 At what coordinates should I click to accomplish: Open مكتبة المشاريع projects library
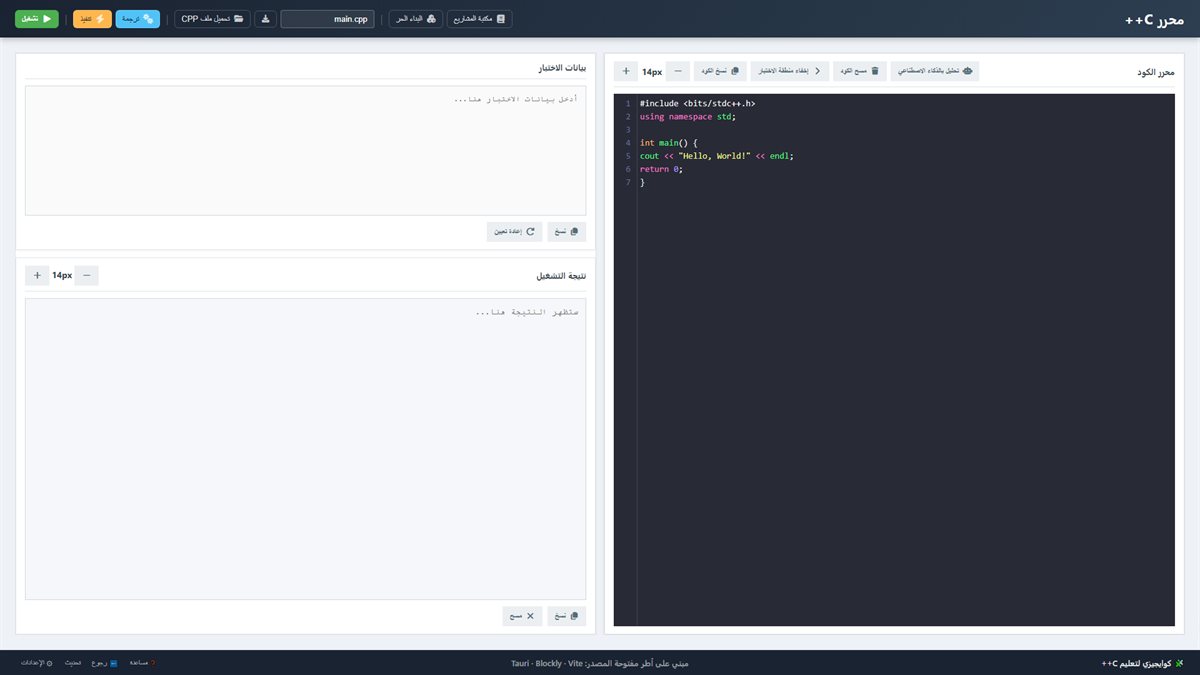pyautogui.click(x=479, y=18)
